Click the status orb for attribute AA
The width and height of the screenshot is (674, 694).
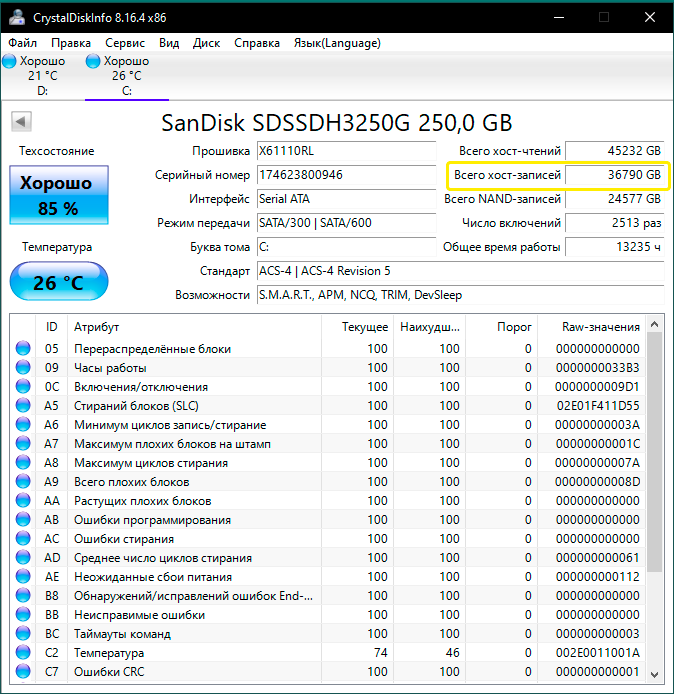click(23, 501)
